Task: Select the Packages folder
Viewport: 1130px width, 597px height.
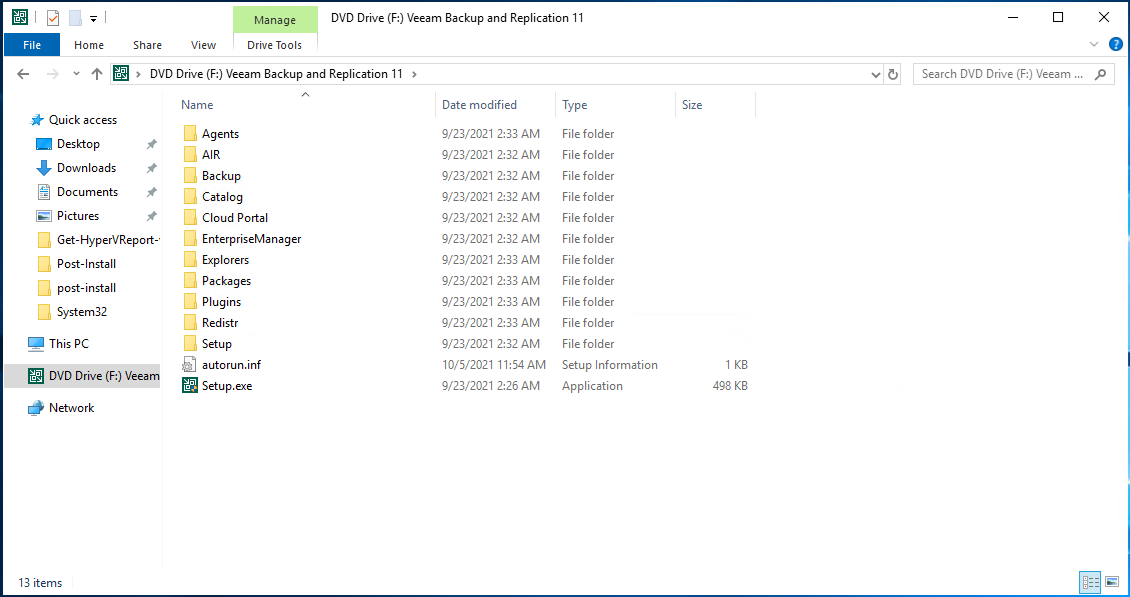Action: 226,280
